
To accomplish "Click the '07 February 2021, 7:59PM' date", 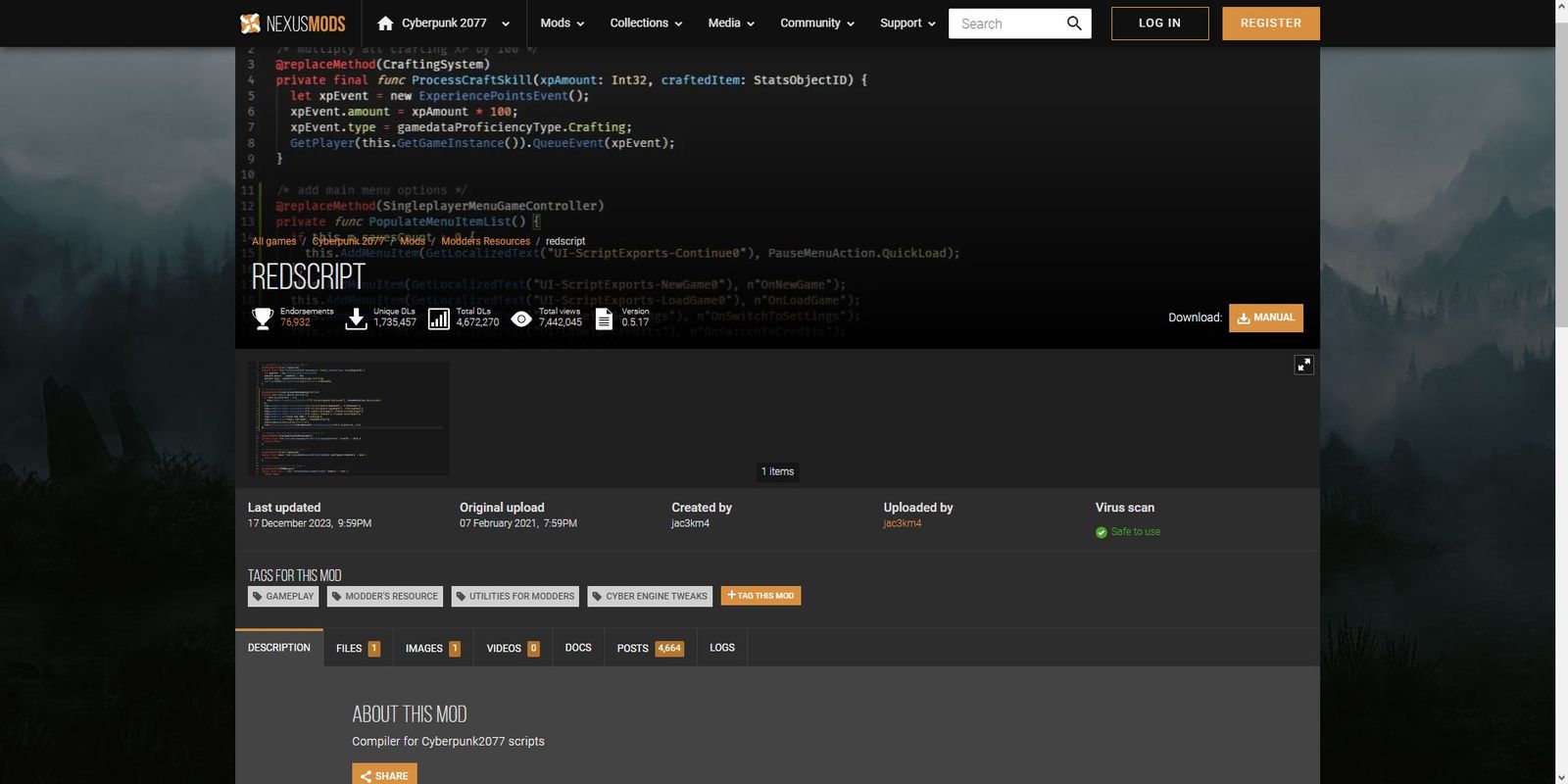I will (x=518, y=523).
